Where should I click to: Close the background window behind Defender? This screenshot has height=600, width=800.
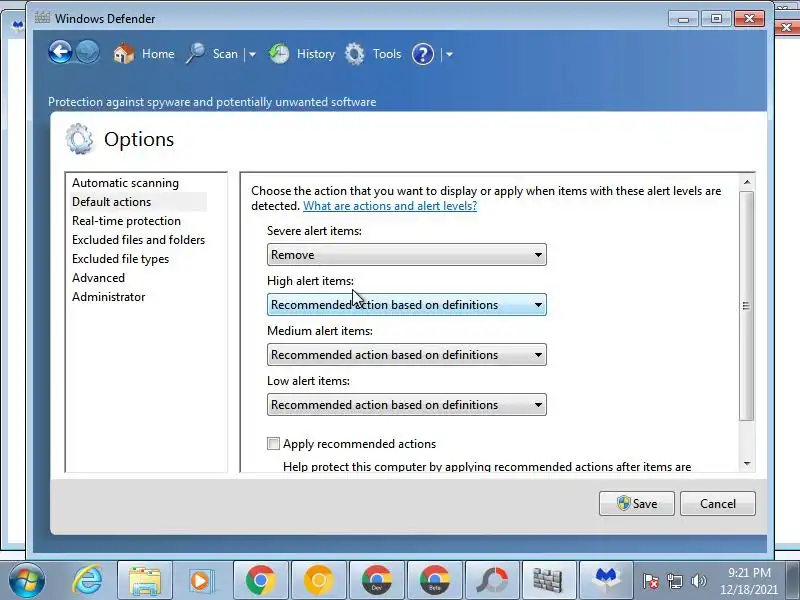tap(788, 28)
